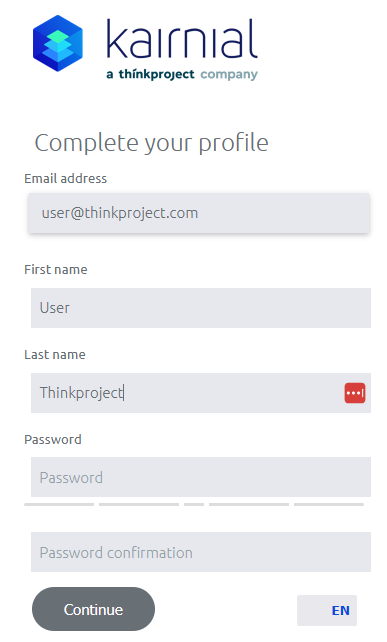Click the Complete your profile heading
Screen dimensions: 387x642
152,143
